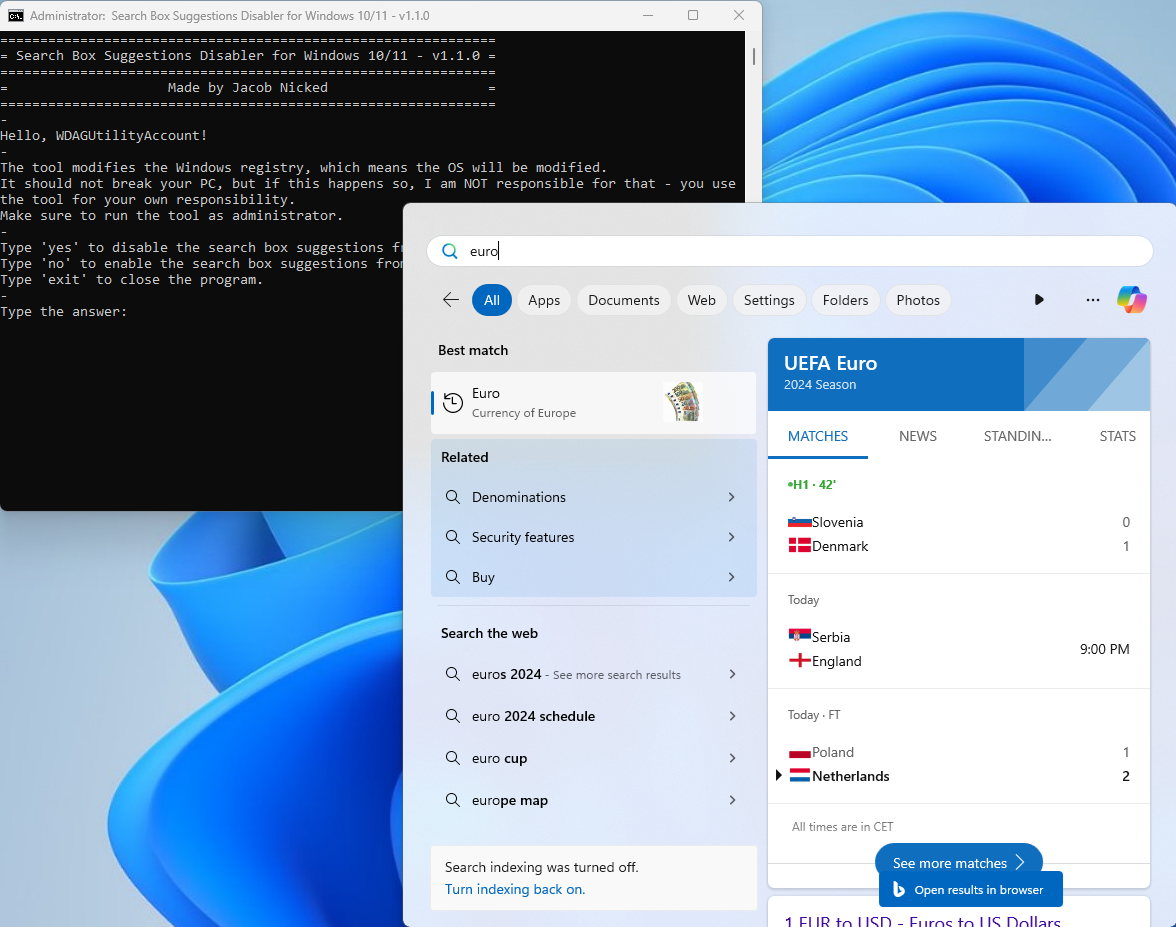Click the UEFA Euro header title

830,363
